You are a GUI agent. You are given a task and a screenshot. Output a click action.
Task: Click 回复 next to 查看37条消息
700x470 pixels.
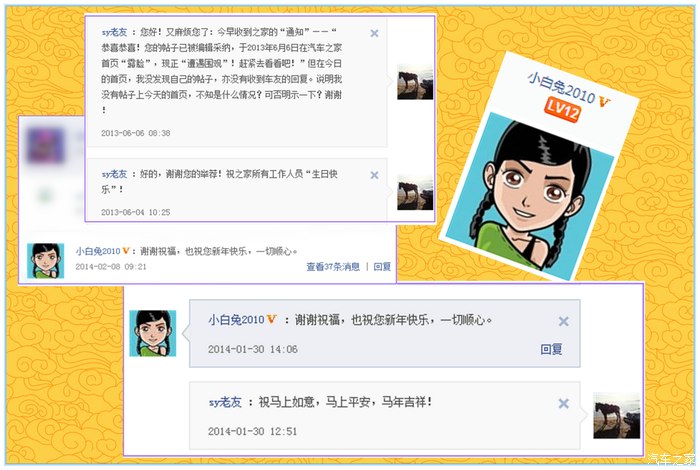pyautogui.click(x=382, y=266)
